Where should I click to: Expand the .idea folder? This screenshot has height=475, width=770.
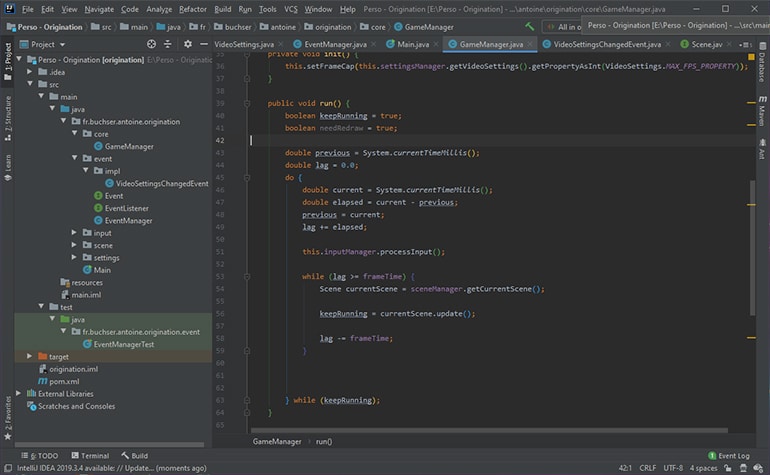pyautogui.click(x=29, y=72)
